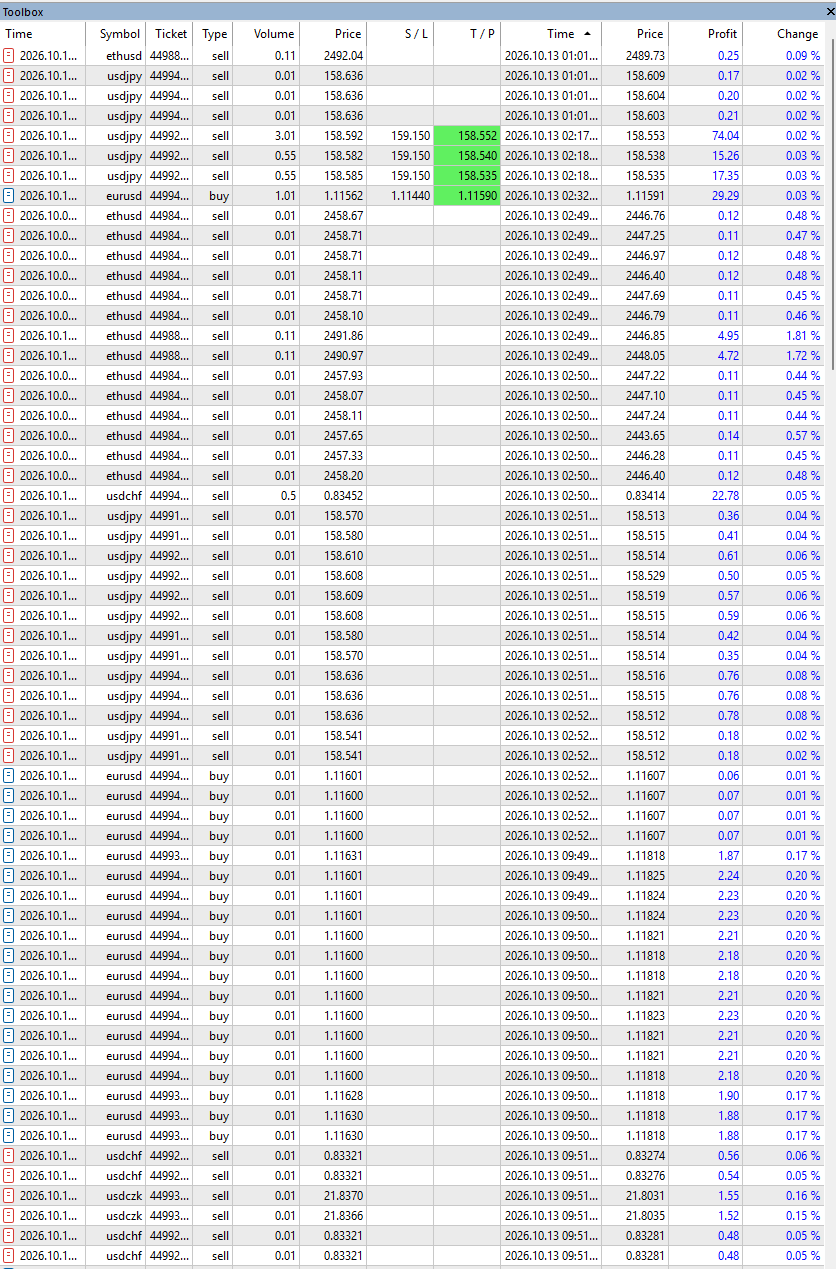Select the change value 0.57 %

803,436
